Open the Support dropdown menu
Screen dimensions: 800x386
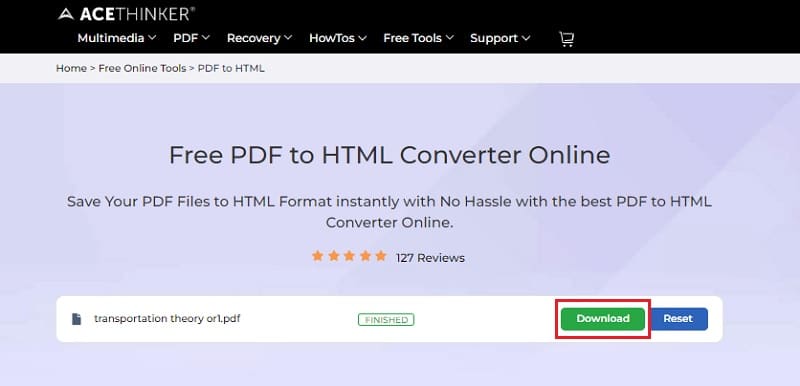500,38
